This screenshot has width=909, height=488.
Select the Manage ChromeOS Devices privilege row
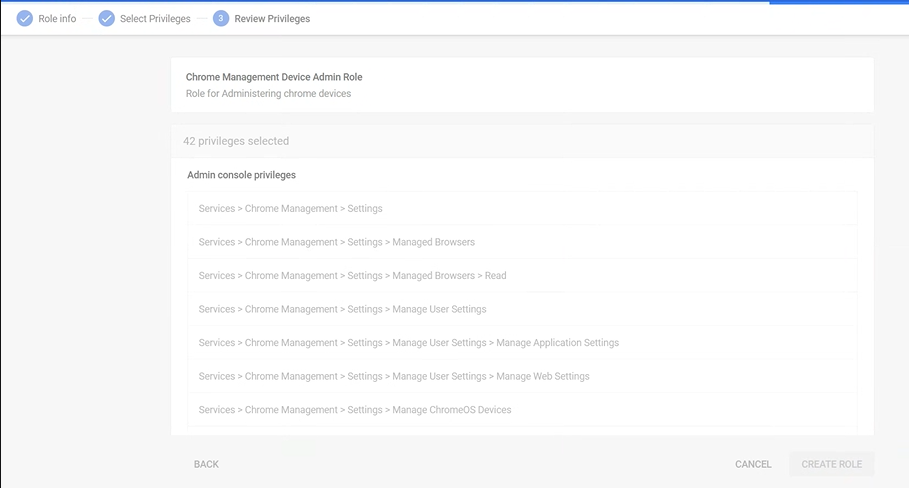point(355,410)
